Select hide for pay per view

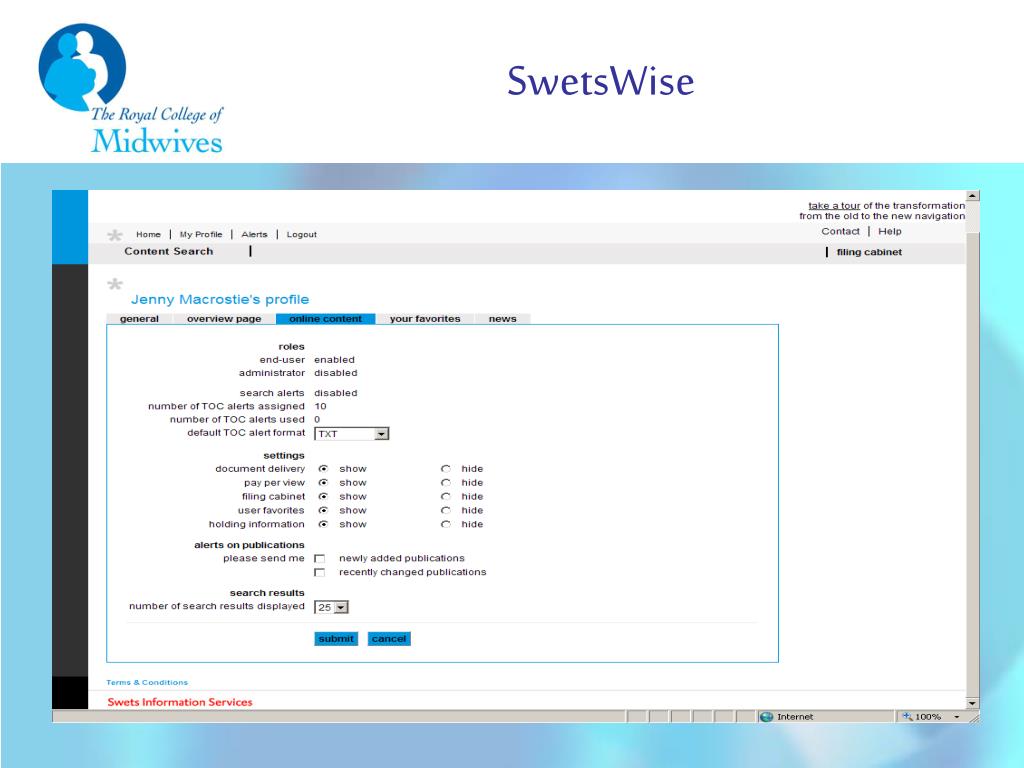click(445, 483)
